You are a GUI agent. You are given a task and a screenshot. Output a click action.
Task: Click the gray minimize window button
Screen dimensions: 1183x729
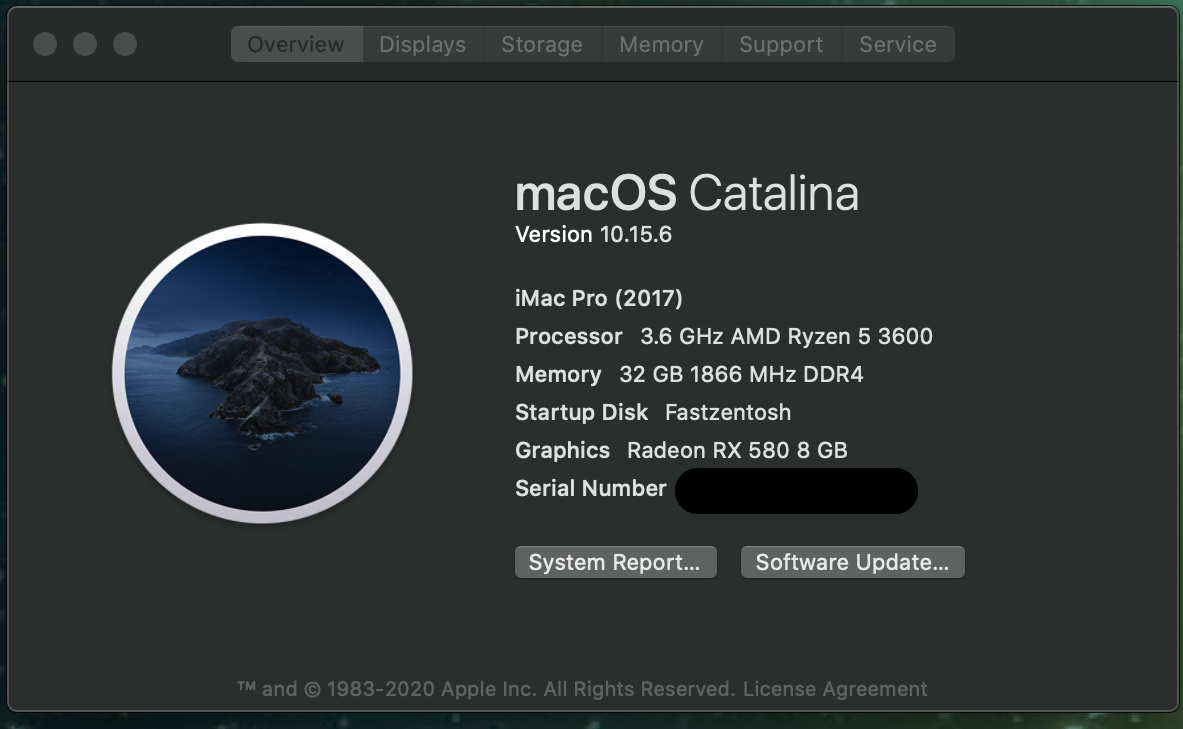click(x=85, y=44)
